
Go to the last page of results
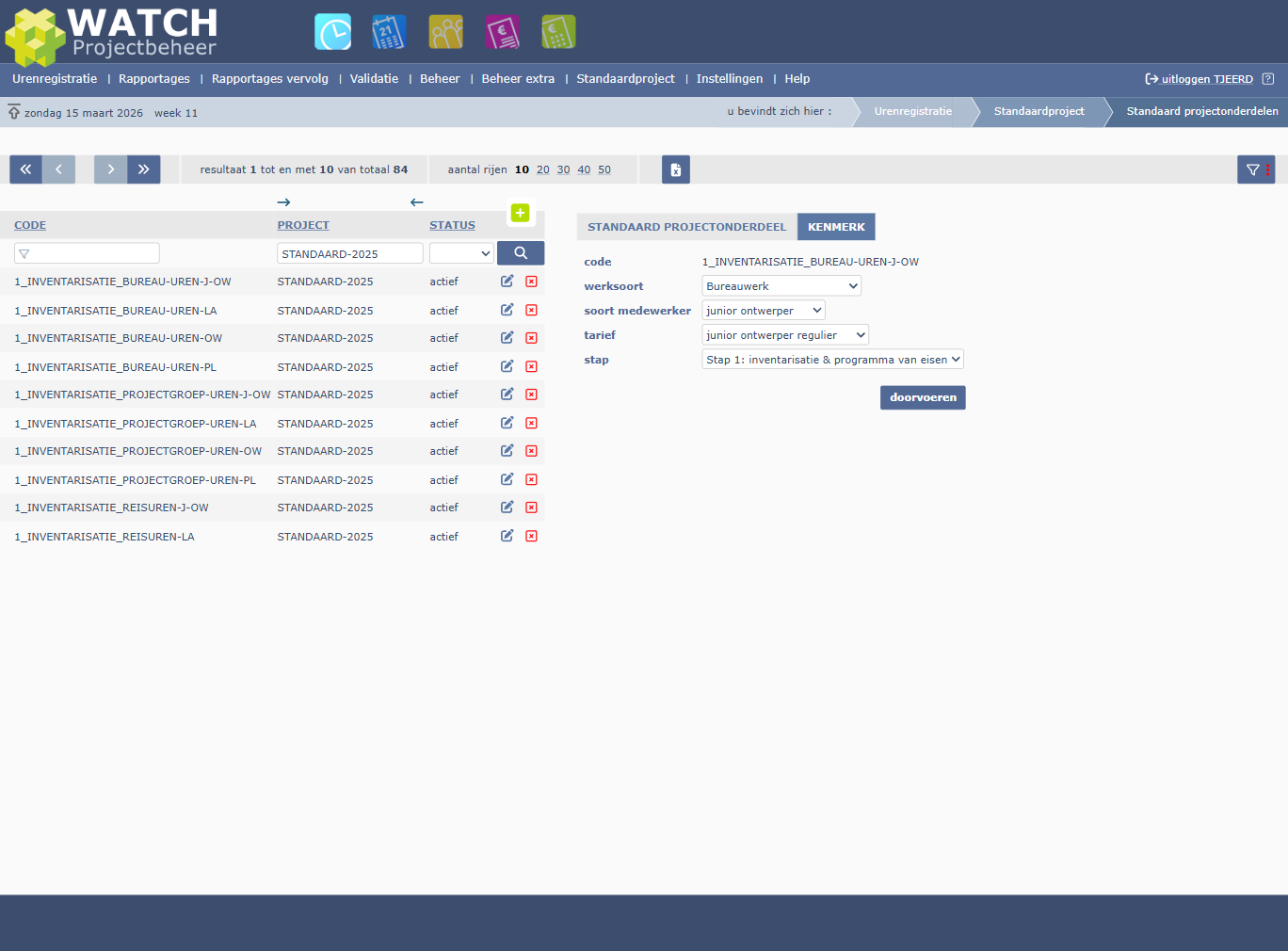(144, 169)
